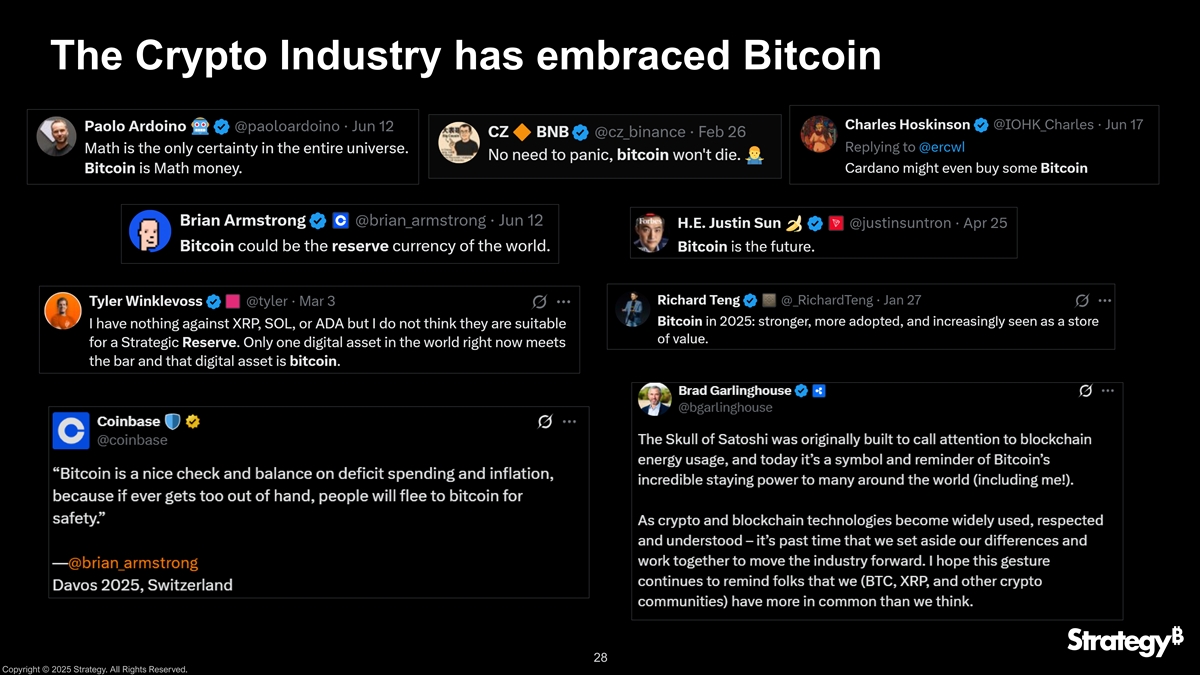Open the @ercwl mention link
This screenshot has height=675, width=1200.
(941, 147)
